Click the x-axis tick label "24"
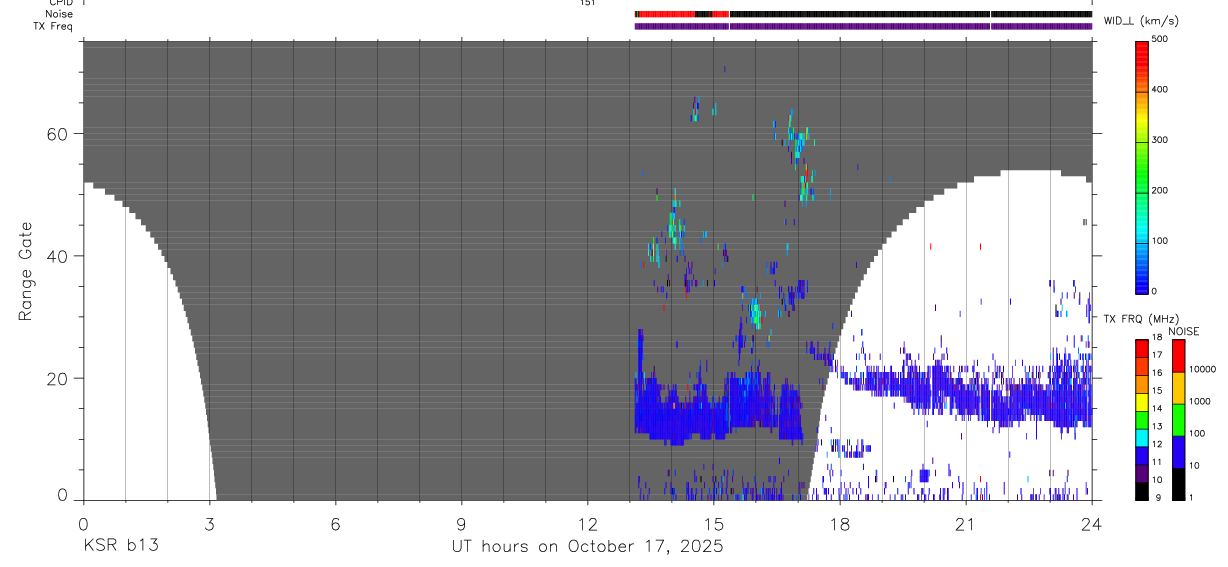The width and height of the screenshot is (1228, 567). (1091, 524)
